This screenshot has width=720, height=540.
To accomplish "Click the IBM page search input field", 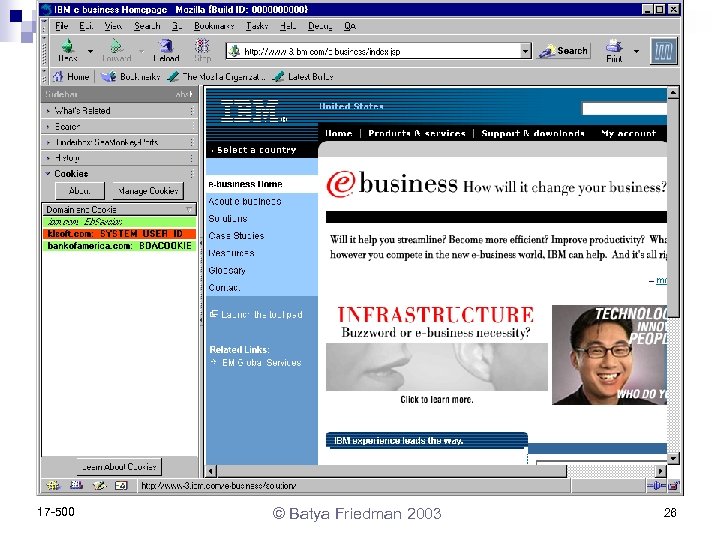I will point(624,109).
